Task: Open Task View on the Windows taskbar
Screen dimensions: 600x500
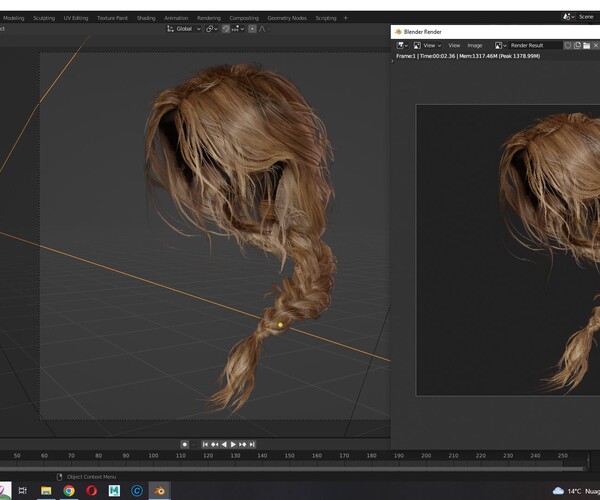Action: coord(23,490)
